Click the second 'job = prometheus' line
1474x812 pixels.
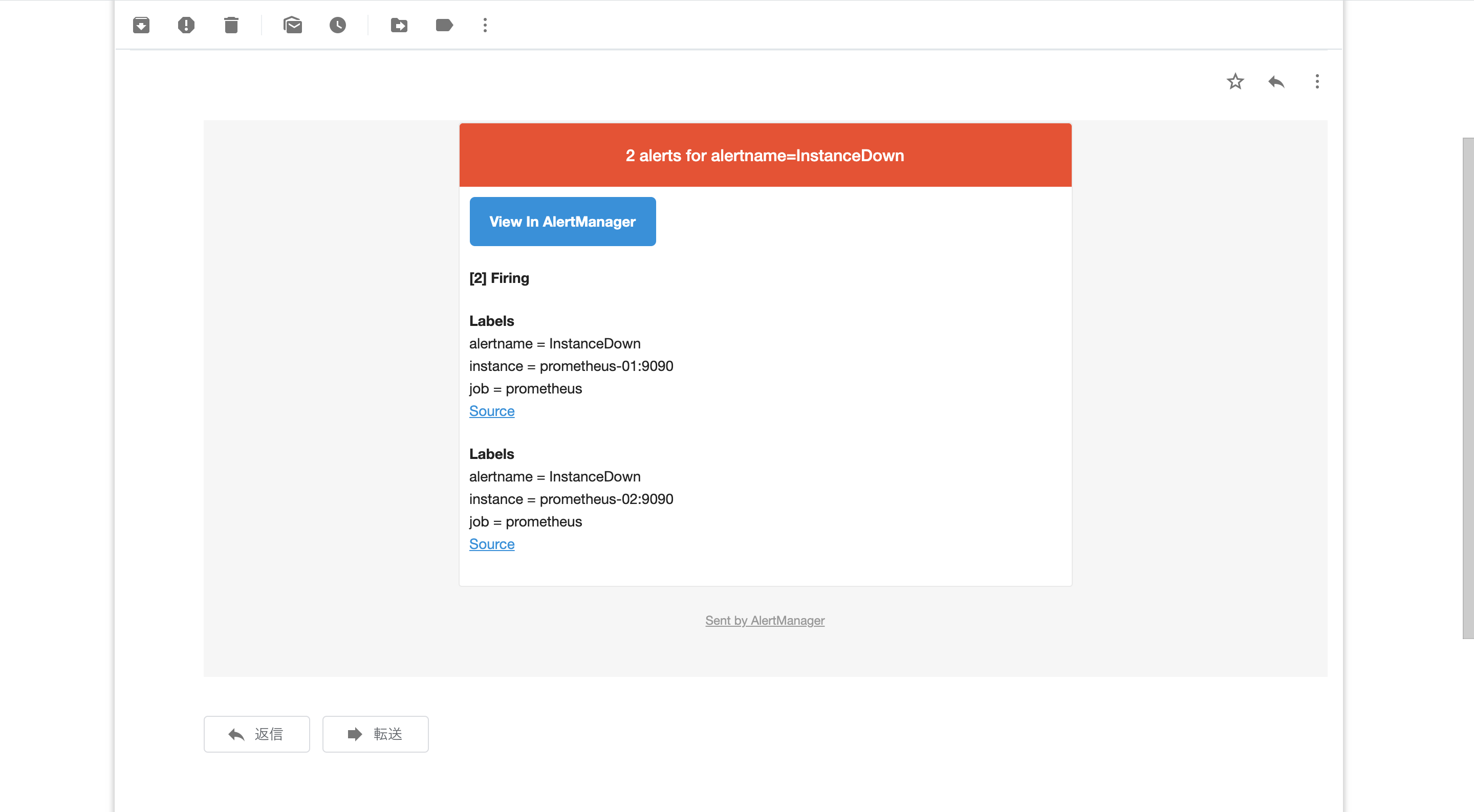pos(525,522)
